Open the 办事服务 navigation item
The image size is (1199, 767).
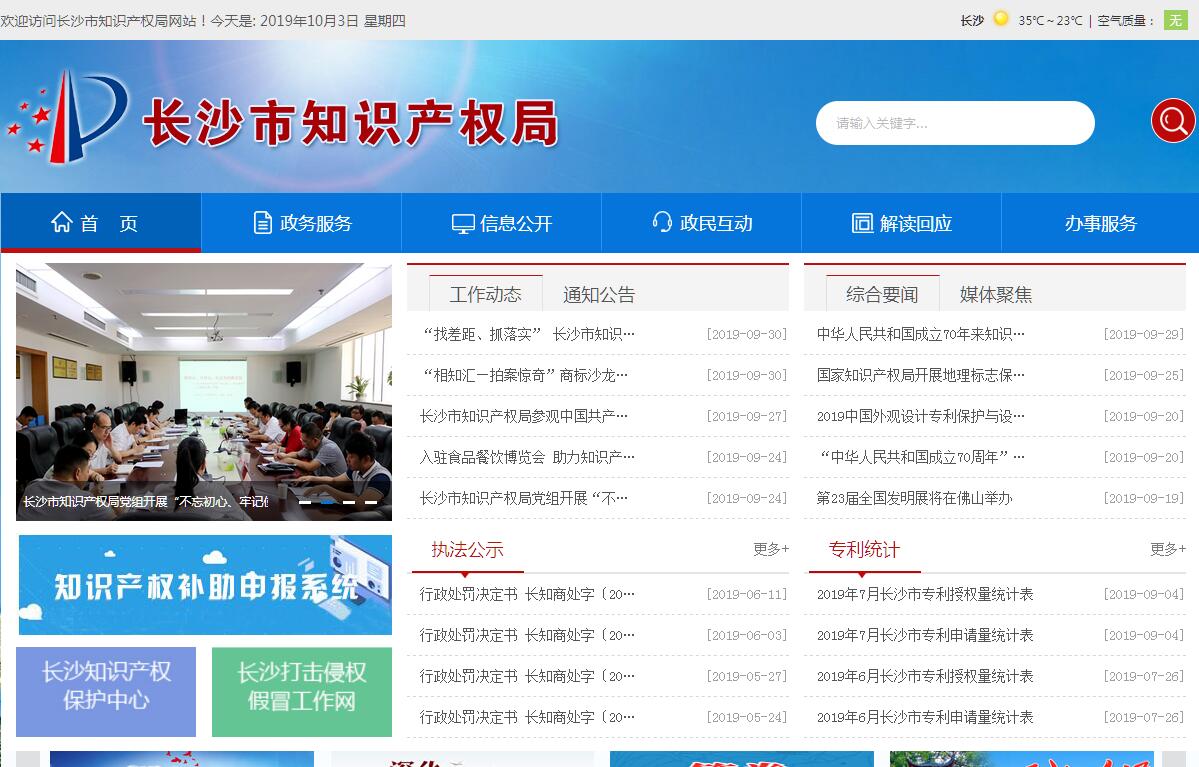1100,223
